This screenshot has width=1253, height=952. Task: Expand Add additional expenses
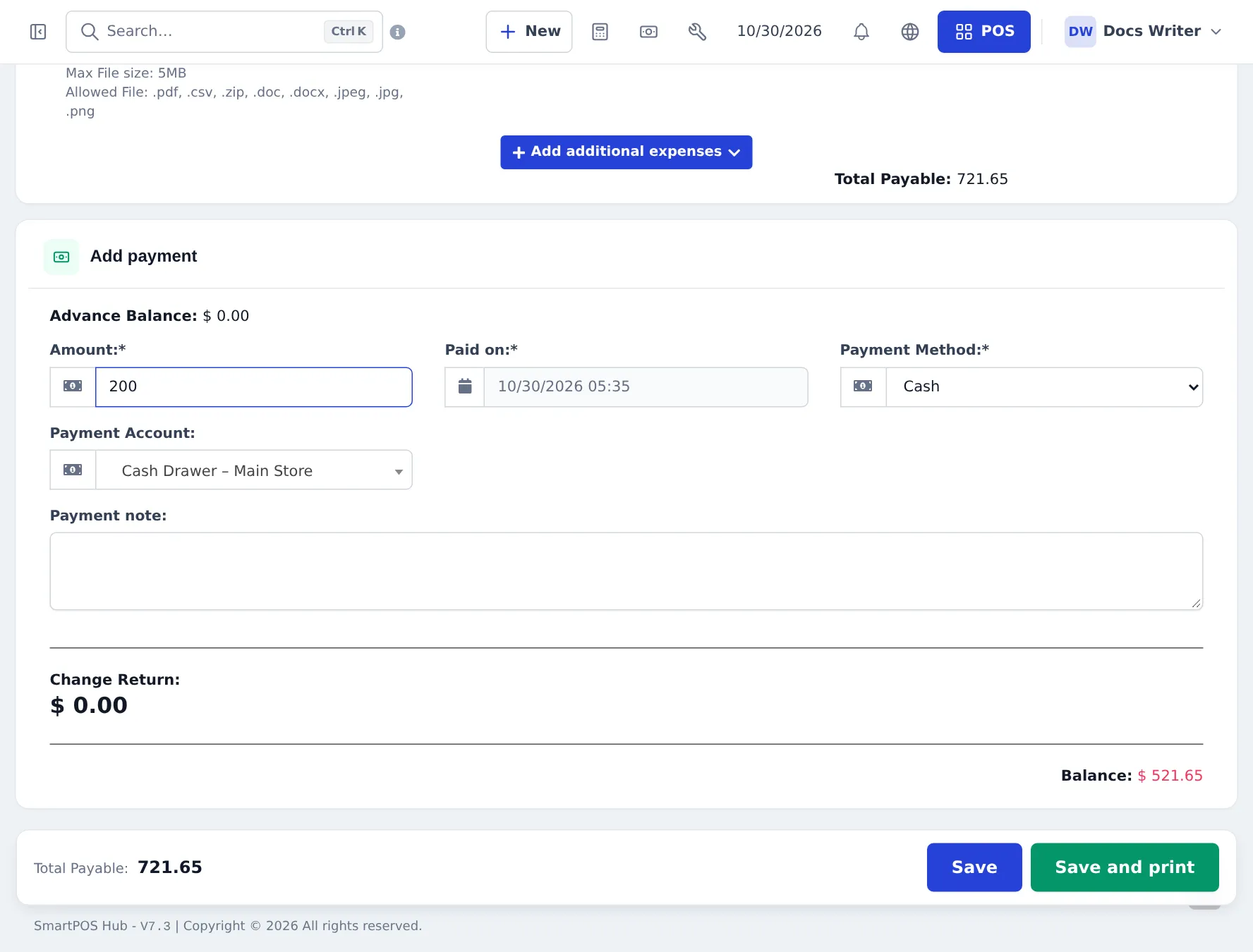(626, 152)
